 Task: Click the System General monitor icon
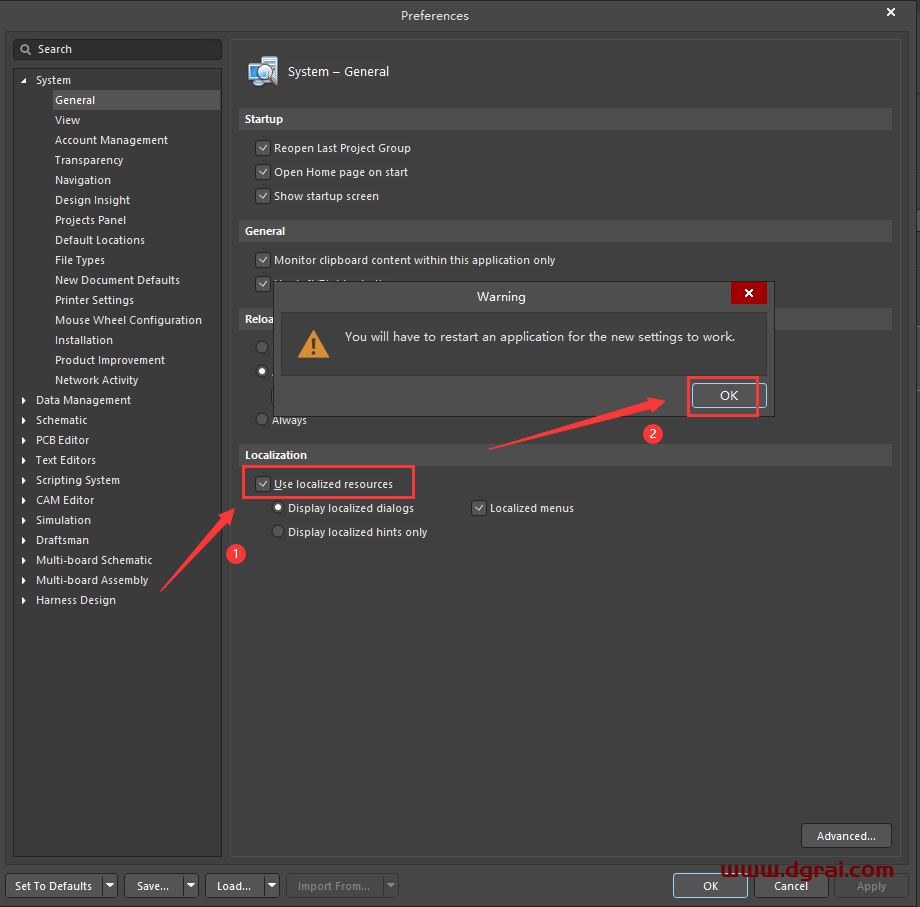(263, 72)
